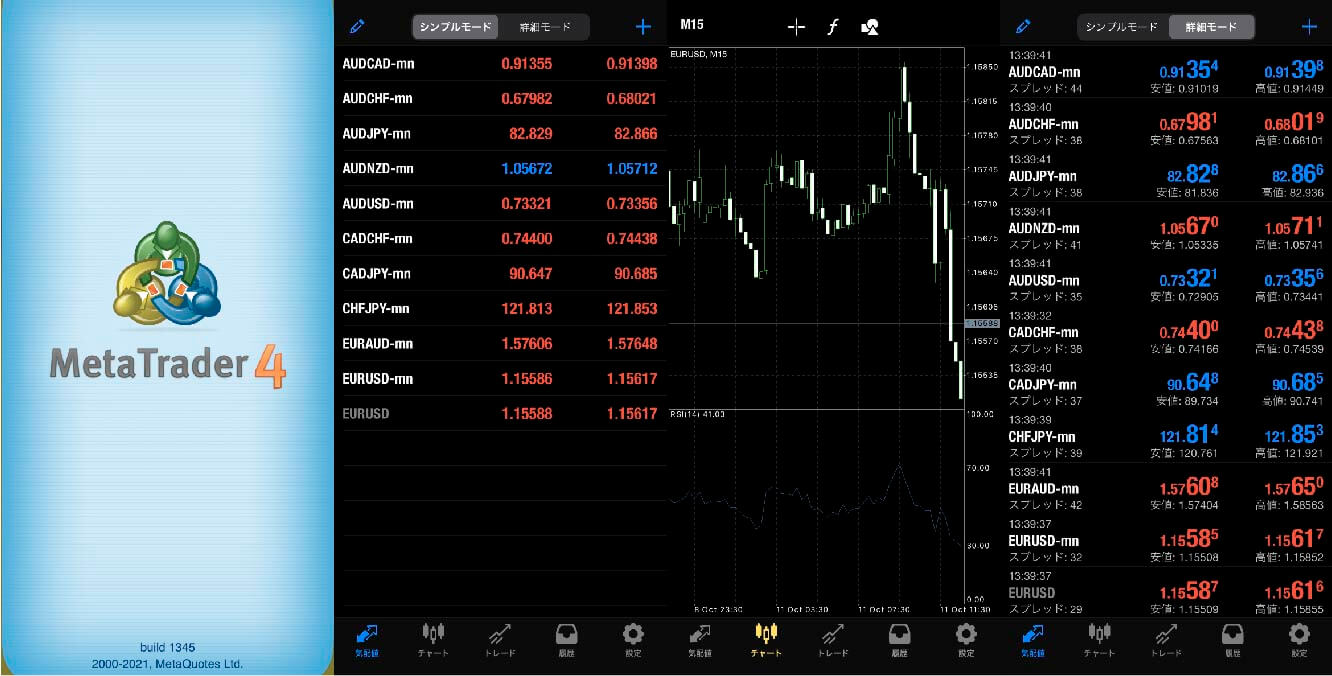
Task: Tap the RSI(14) indicator pane label
Action: (x=697, y=413)
